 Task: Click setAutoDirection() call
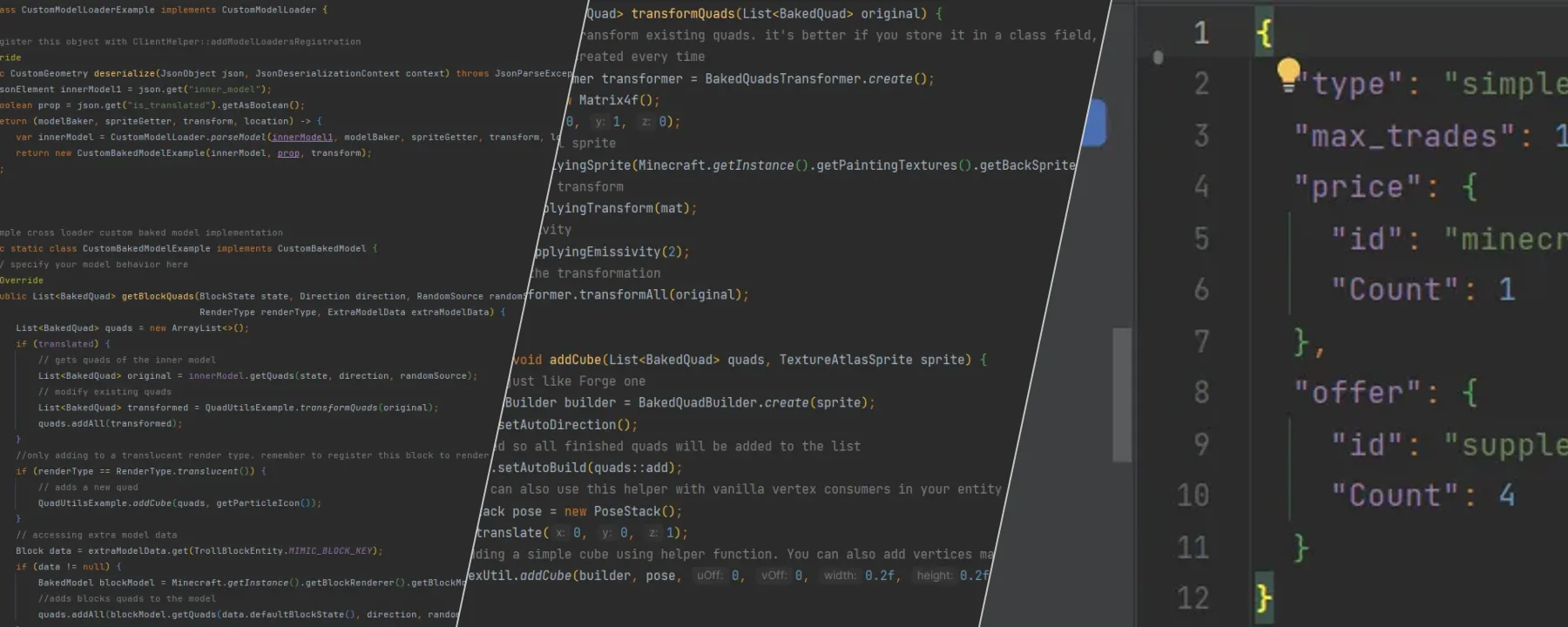(565, 425)
